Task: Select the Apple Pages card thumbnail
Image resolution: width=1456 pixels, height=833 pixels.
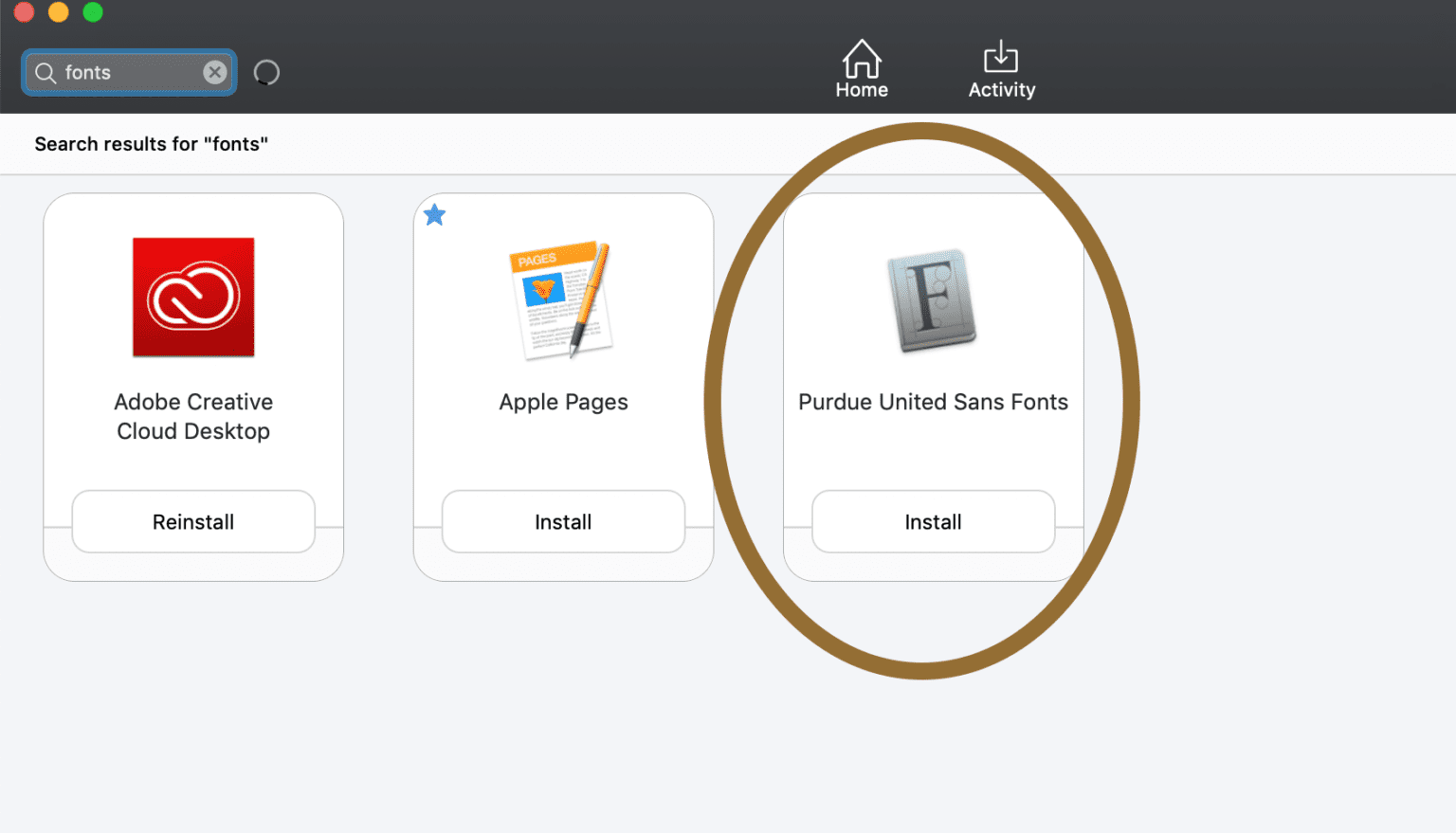Action: (563, 299)
